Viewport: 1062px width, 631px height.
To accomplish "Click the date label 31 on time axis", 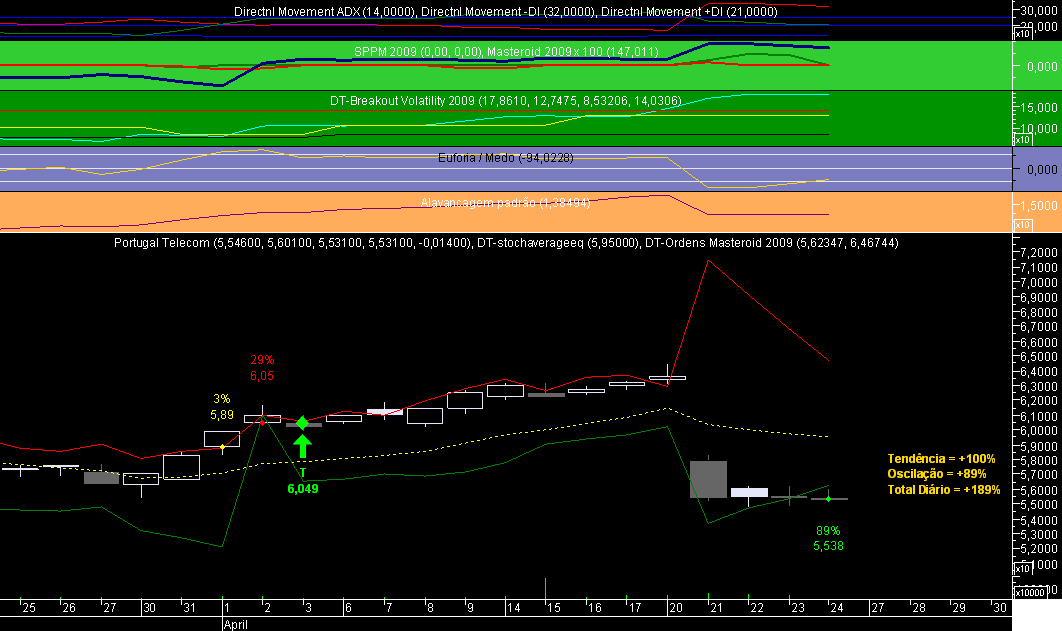I will pos(190,608).
